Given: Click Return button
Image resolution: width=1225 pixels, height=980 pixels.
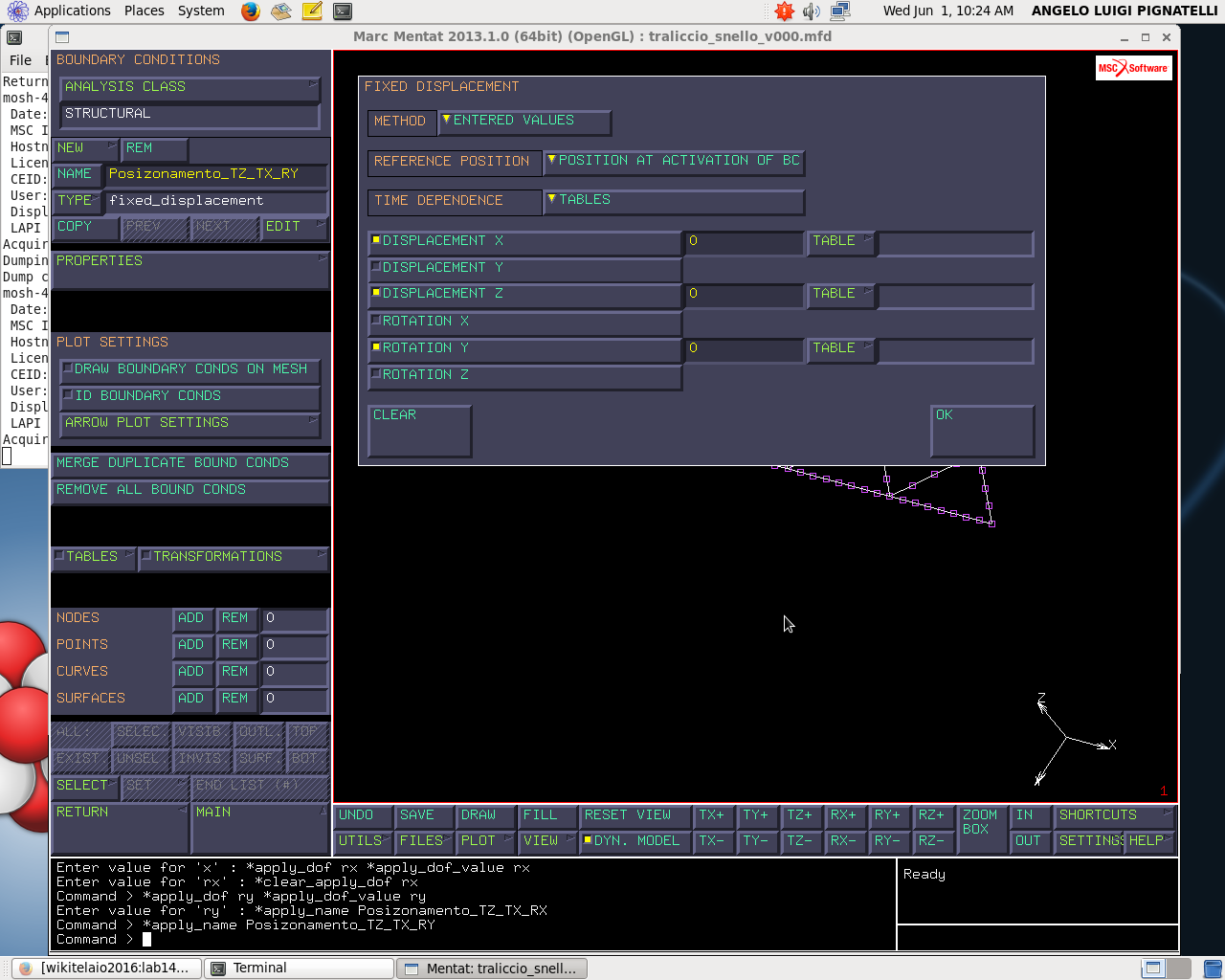Looking at the screenshot, I should 120,828.
